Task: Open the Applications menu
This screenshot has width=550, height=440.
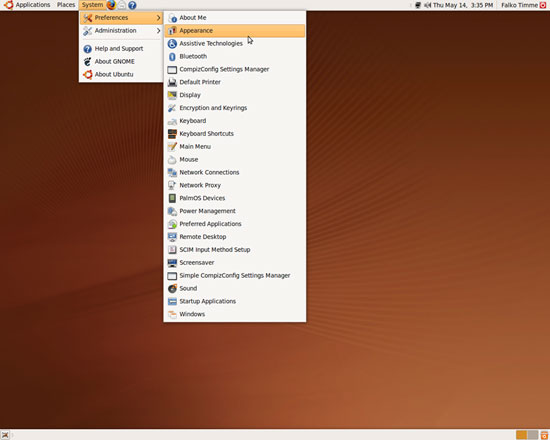Action: (x=27, y=5)
